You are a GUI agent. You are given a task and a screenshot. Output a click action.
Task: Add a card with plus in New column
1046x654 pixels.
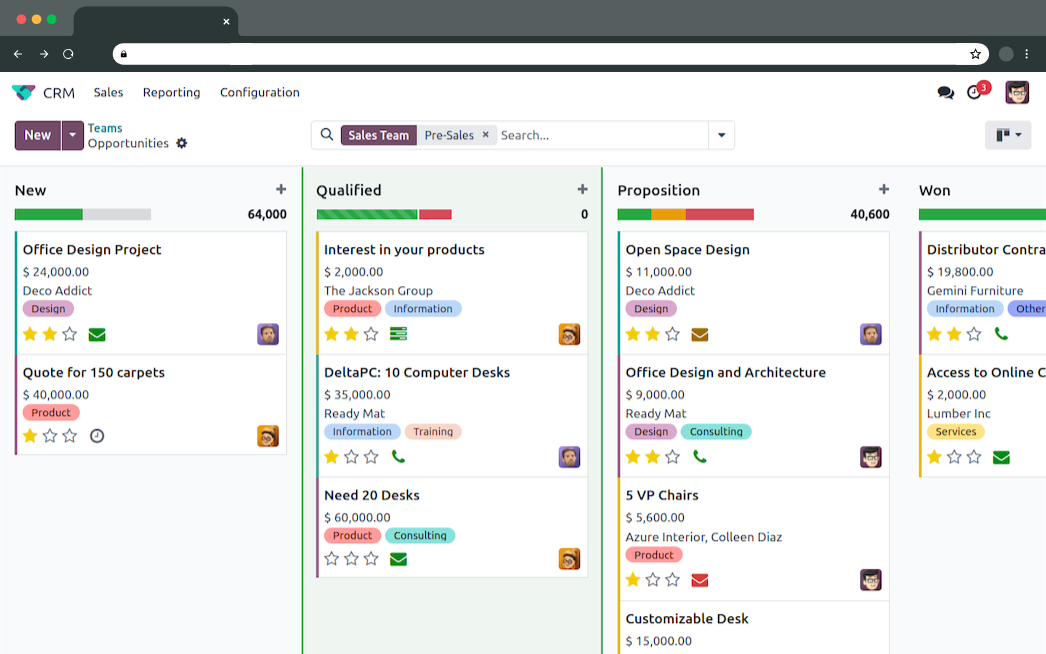coord(281,190)
